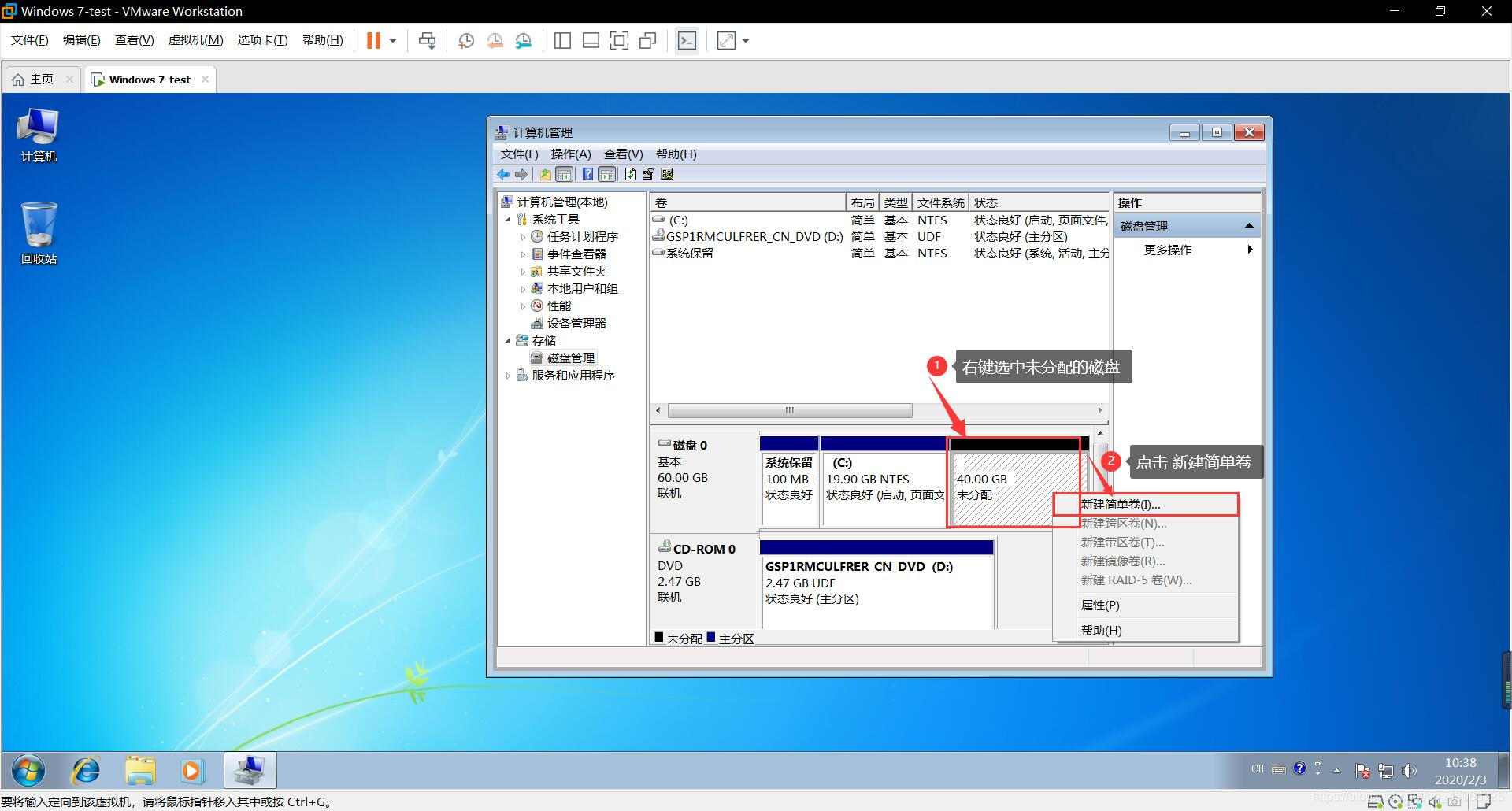This screenshot has width=1512, height=811.
Task: Open VMware 选项卡(T) menu
Action: point(262,40)
